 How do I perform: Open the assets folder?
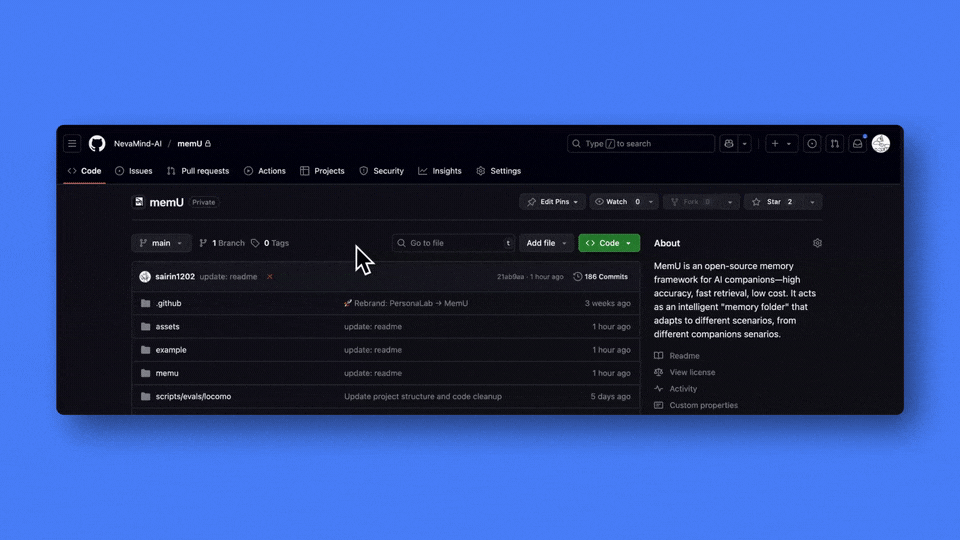(x=167, y=326)
